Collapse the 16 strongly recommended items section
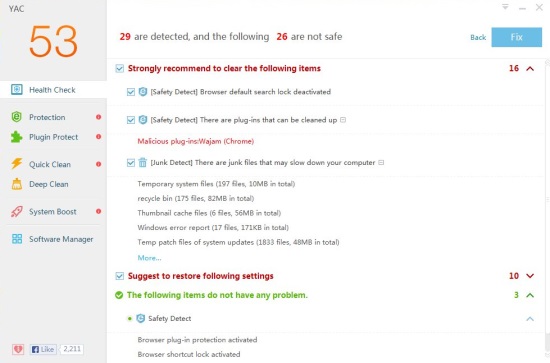Viewport: 550px width, 363px height. [530, 68]
